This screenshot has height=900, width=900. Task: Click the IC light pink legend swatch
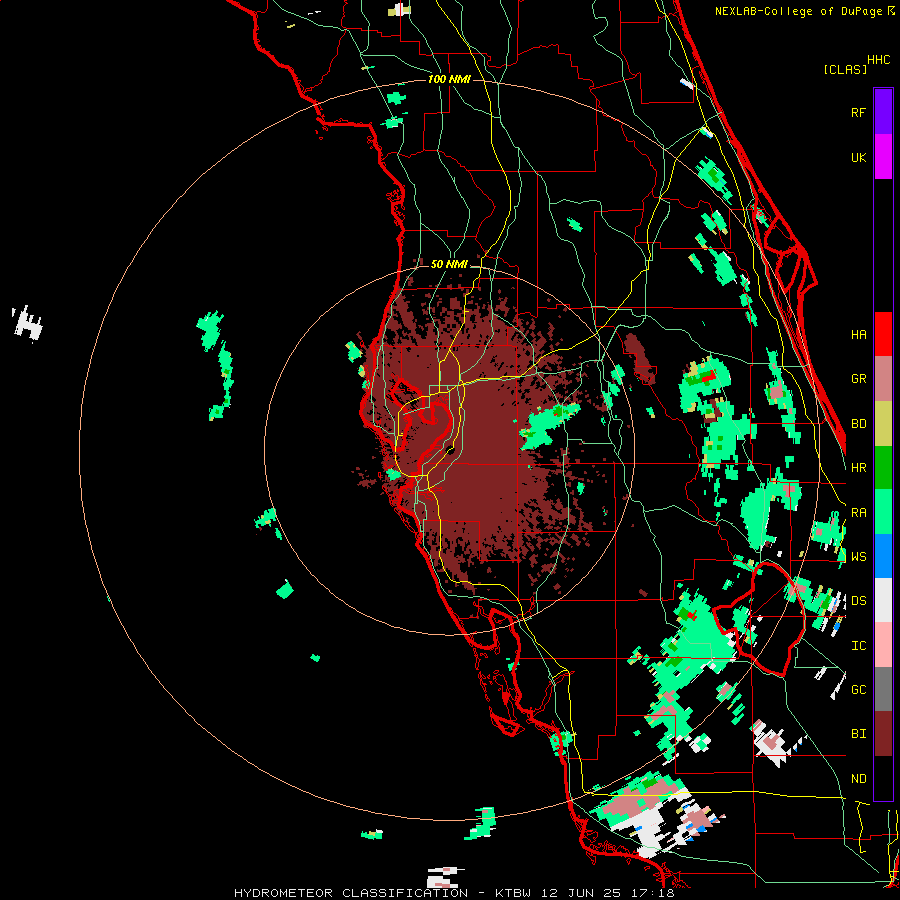[x=883, y=645]
